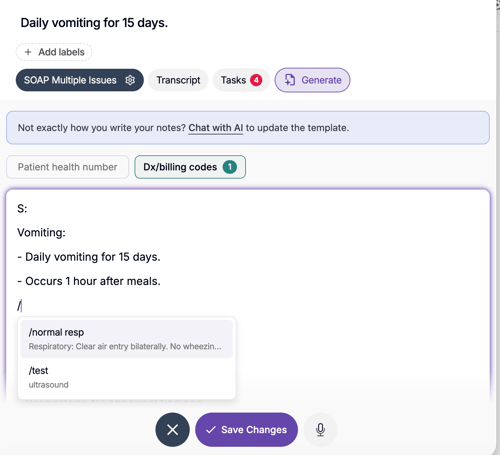500x455 pixels.
Task: Click the red Tasks count badge
Action: (x=256, y=80)
